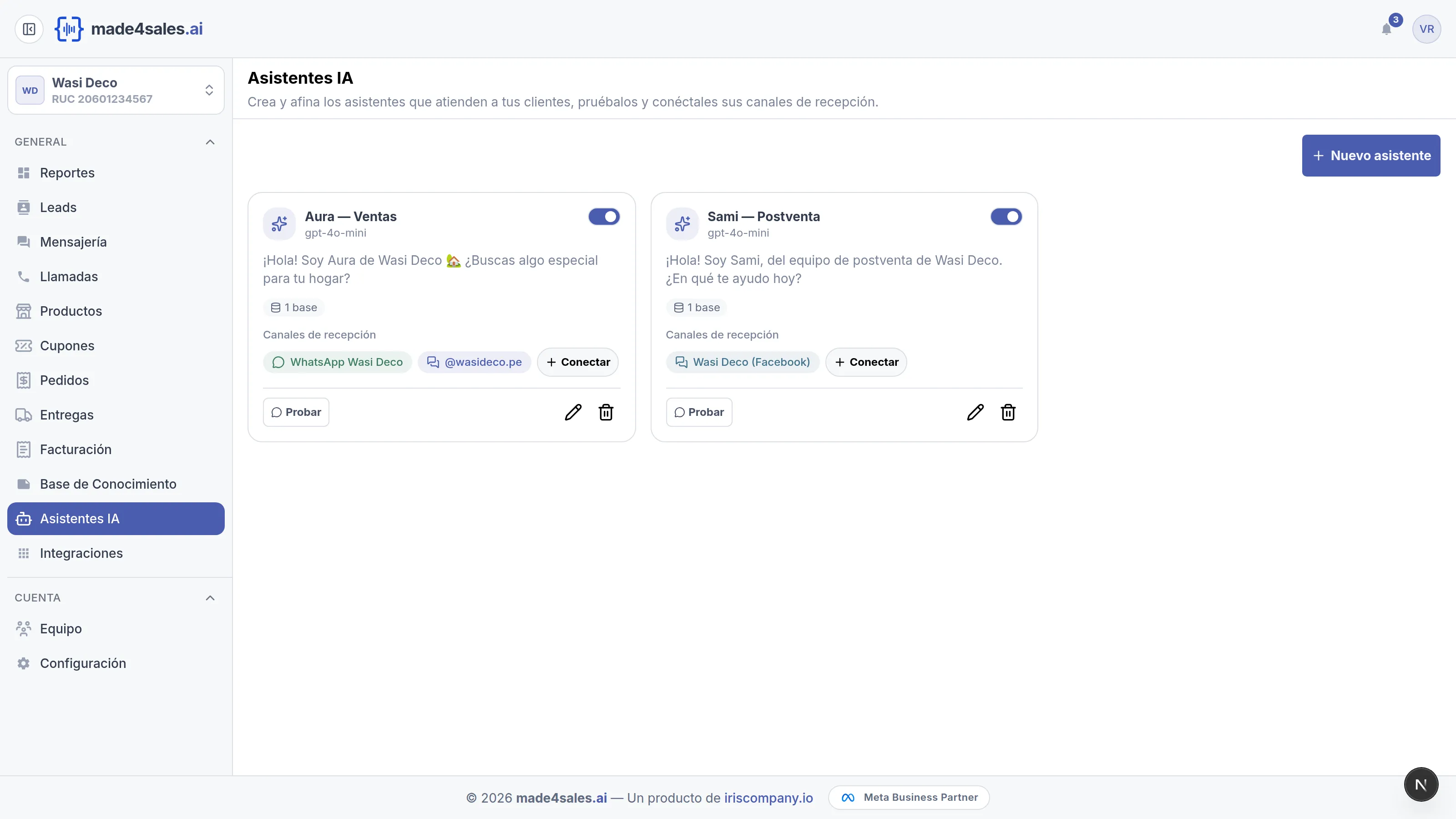Click the sparkle icon on Sami card
Viewport: 1456px width, 819px height.
click(x=682, y=224)
